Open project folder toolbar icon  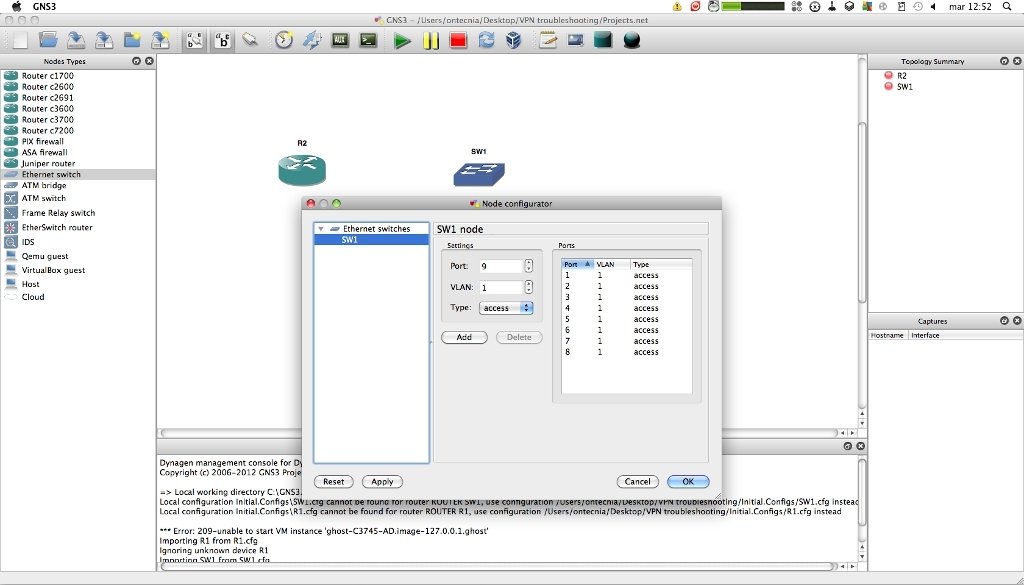point(48,40)
